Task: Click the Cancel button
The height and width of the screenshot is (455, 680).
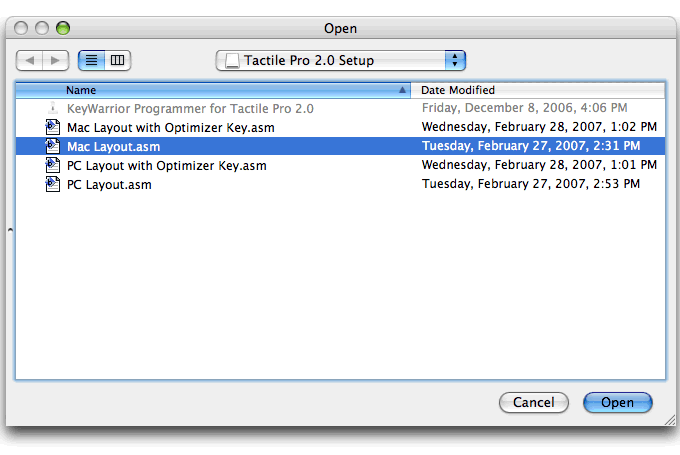Action: (x=533, y=403)
